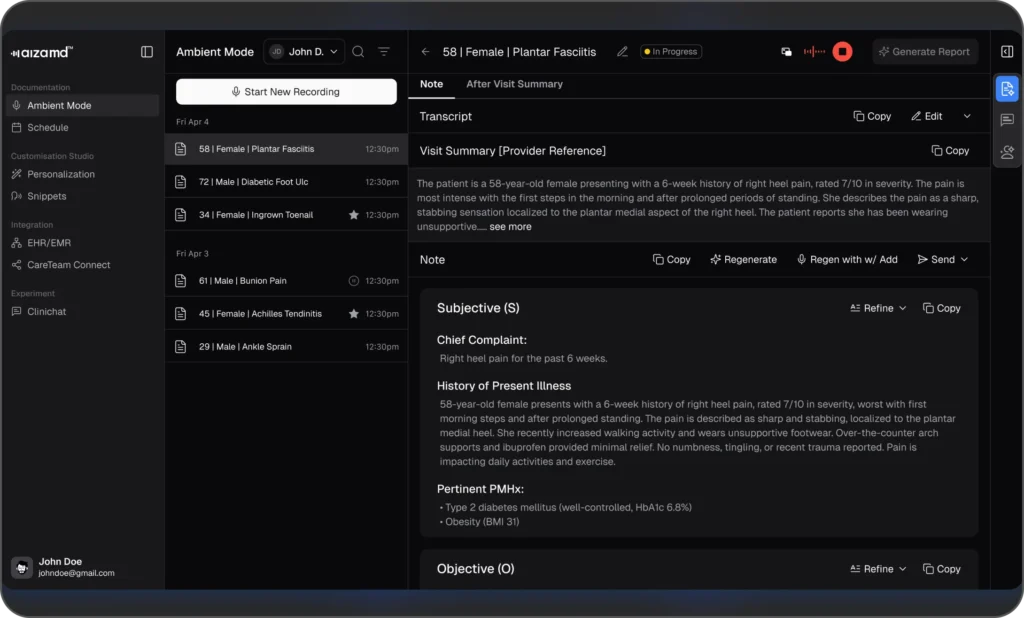
Task: Open the Send dropdown in Note toolbar
Action: click(x=942, y=260)
